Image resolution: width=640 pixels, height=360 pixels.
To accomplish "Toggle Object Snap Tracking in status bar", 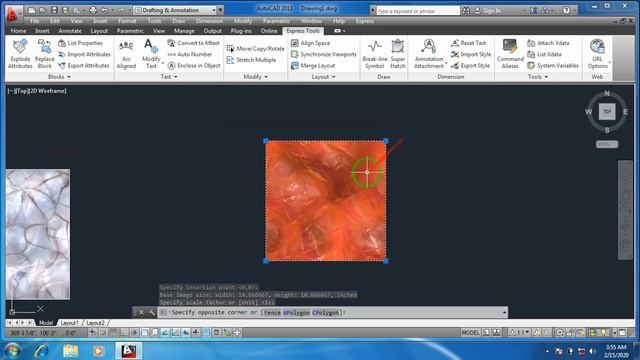I will (165, 333).
